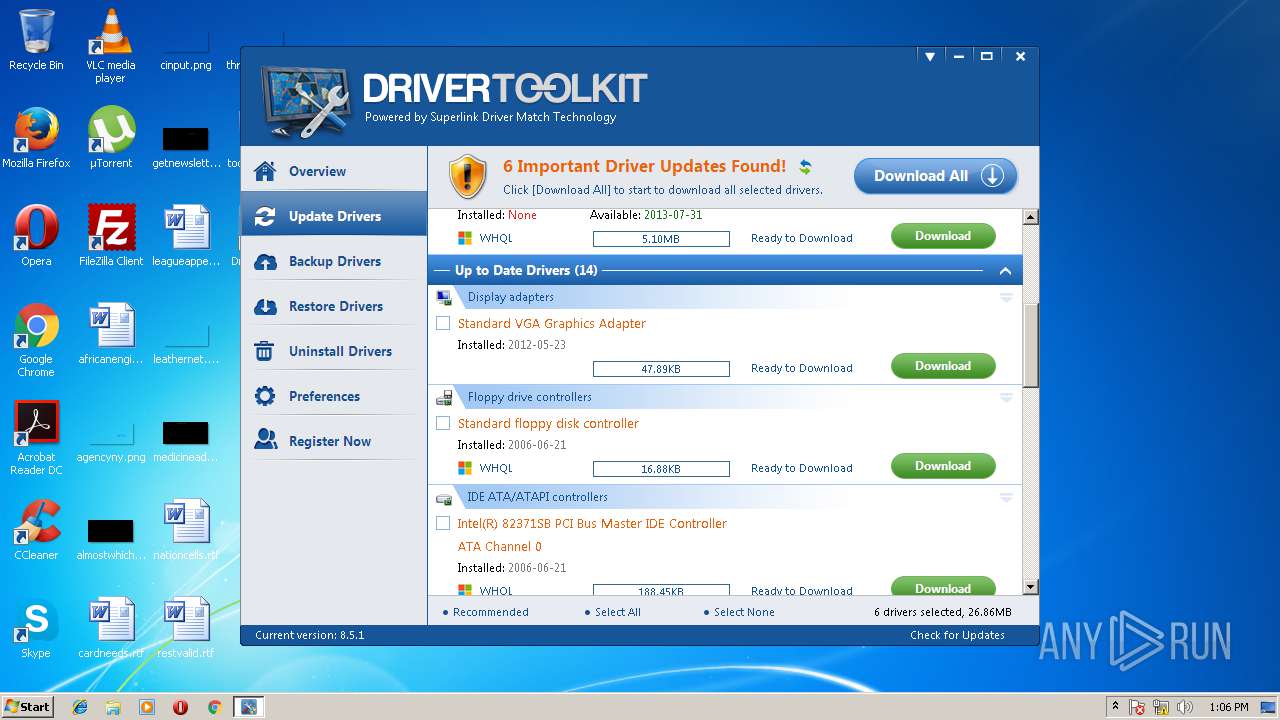Download the Intel 82371SB IDE Controller driver
Screen dimensions: 1280x720
tap(943, 587)
